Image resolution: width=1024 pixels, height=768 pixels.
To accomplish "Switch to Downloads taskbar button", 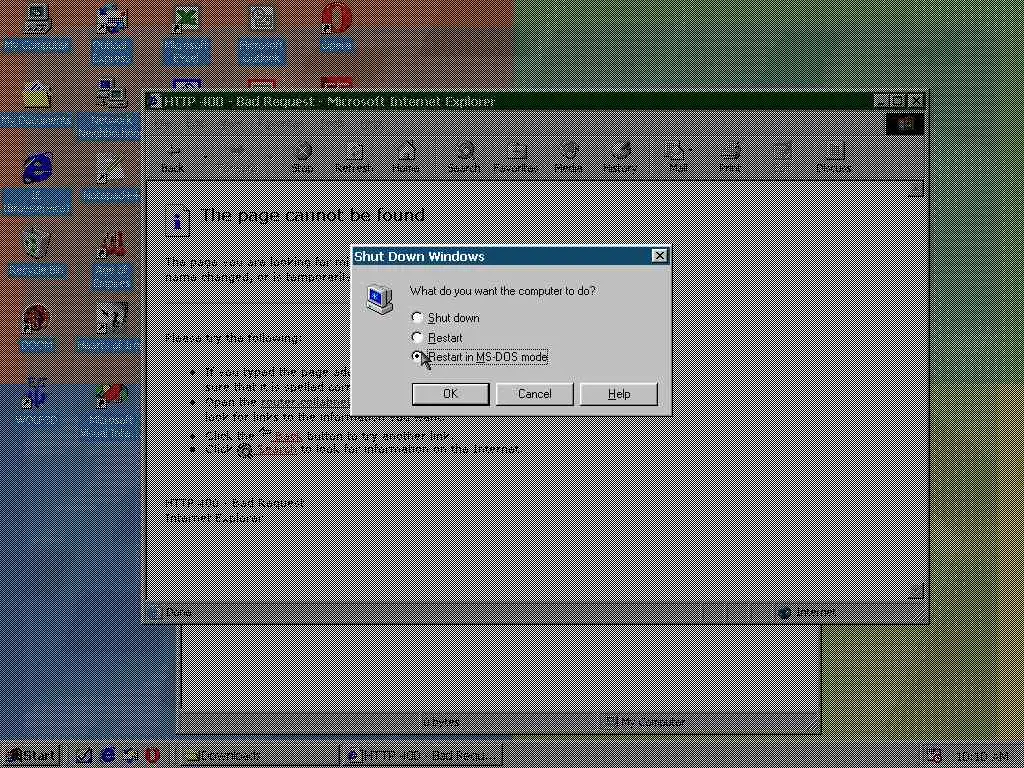I will [x=257, y=756].
